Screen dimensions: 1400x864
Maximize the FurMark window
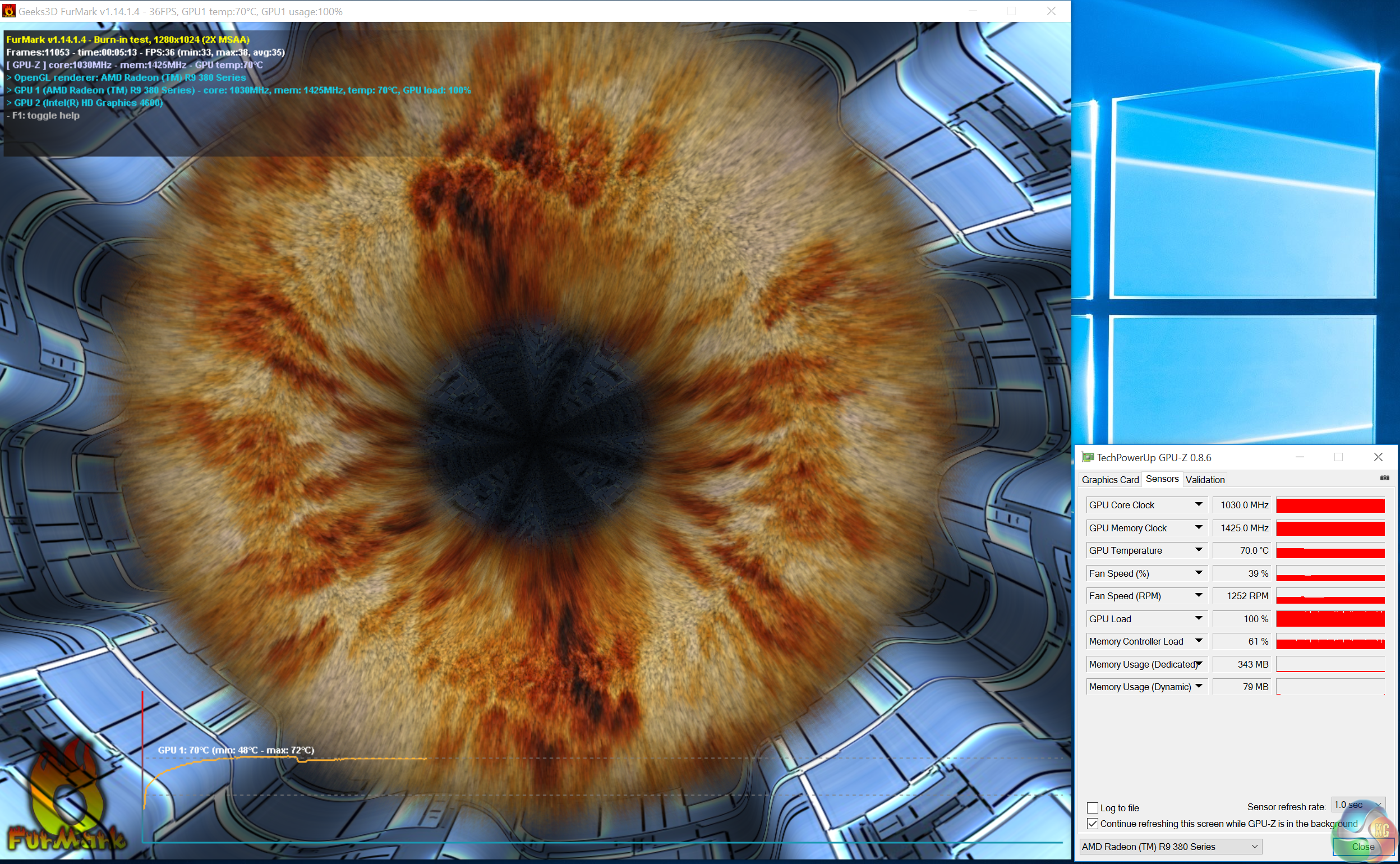[x=1011, y=11]
